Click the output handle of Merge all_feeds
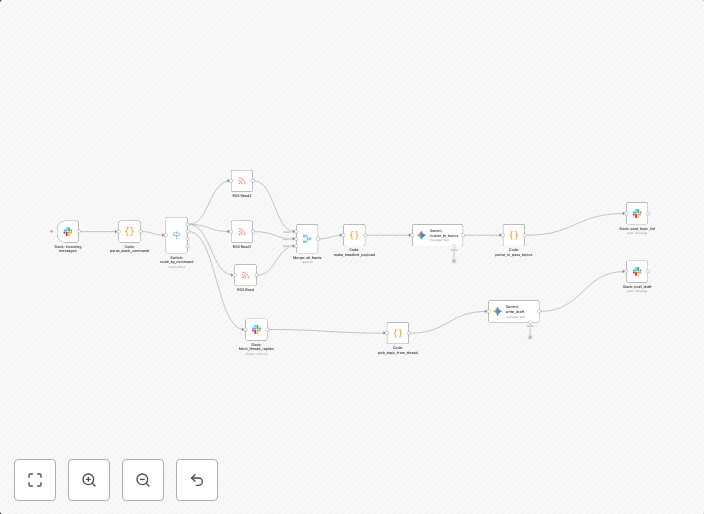Image resolution: width=704 pixels, height=514 pixels. [318, 239]
